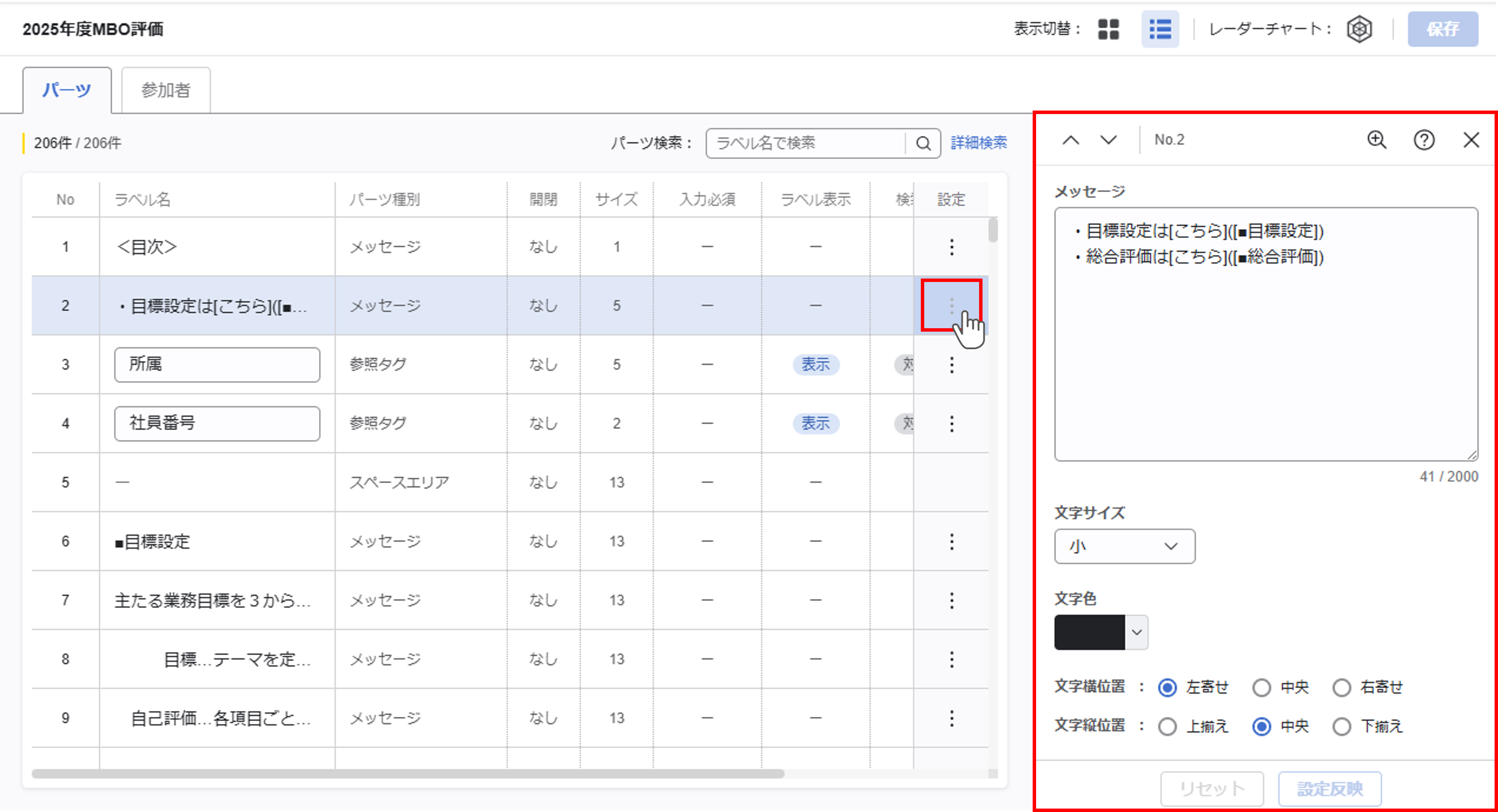Viewport: 1498px width, 812px height.
Task: Click the ラベル名で検索 search field
Action: coord(806,144)
